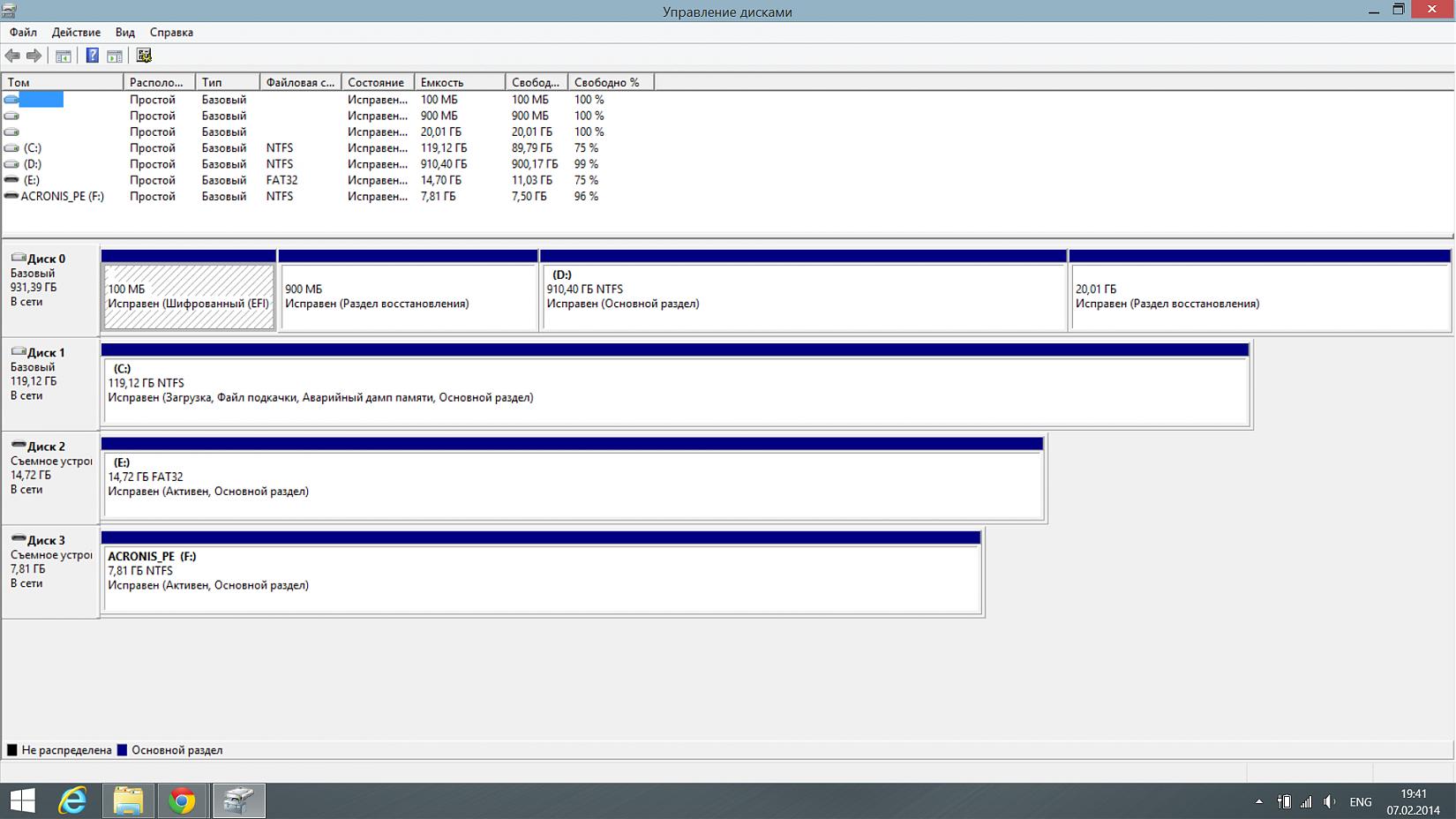
Task: Click the removable drive icon beside (E:) in the list
Action: click(x=11, y=180)
